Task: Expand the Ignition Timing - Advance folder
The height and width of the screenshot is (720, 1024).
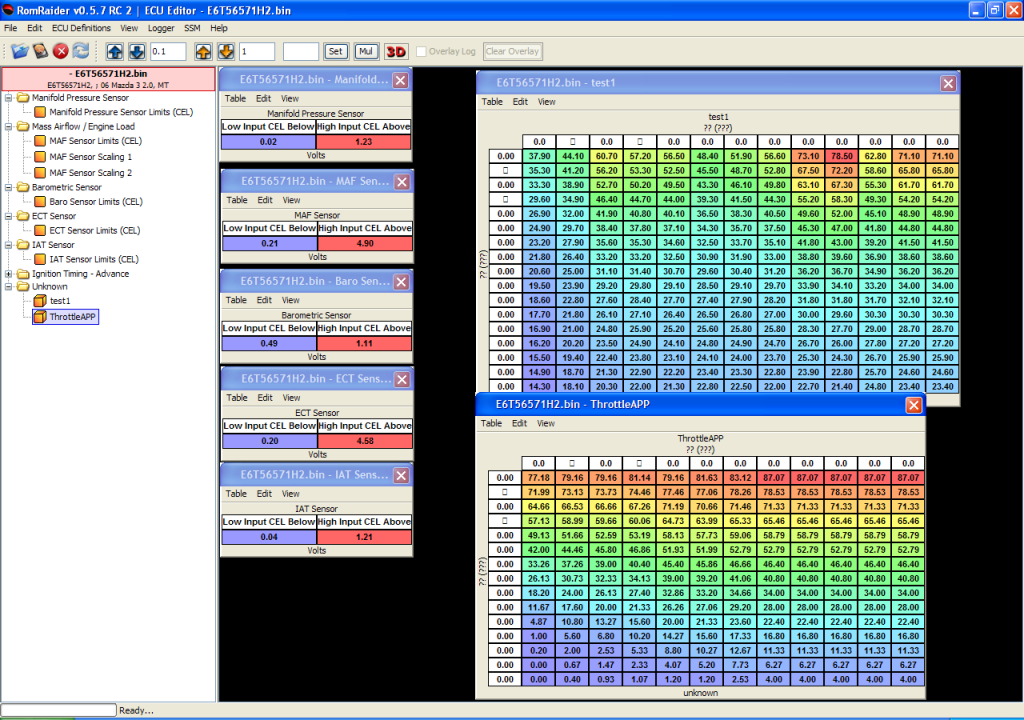Action: [9, 273]
